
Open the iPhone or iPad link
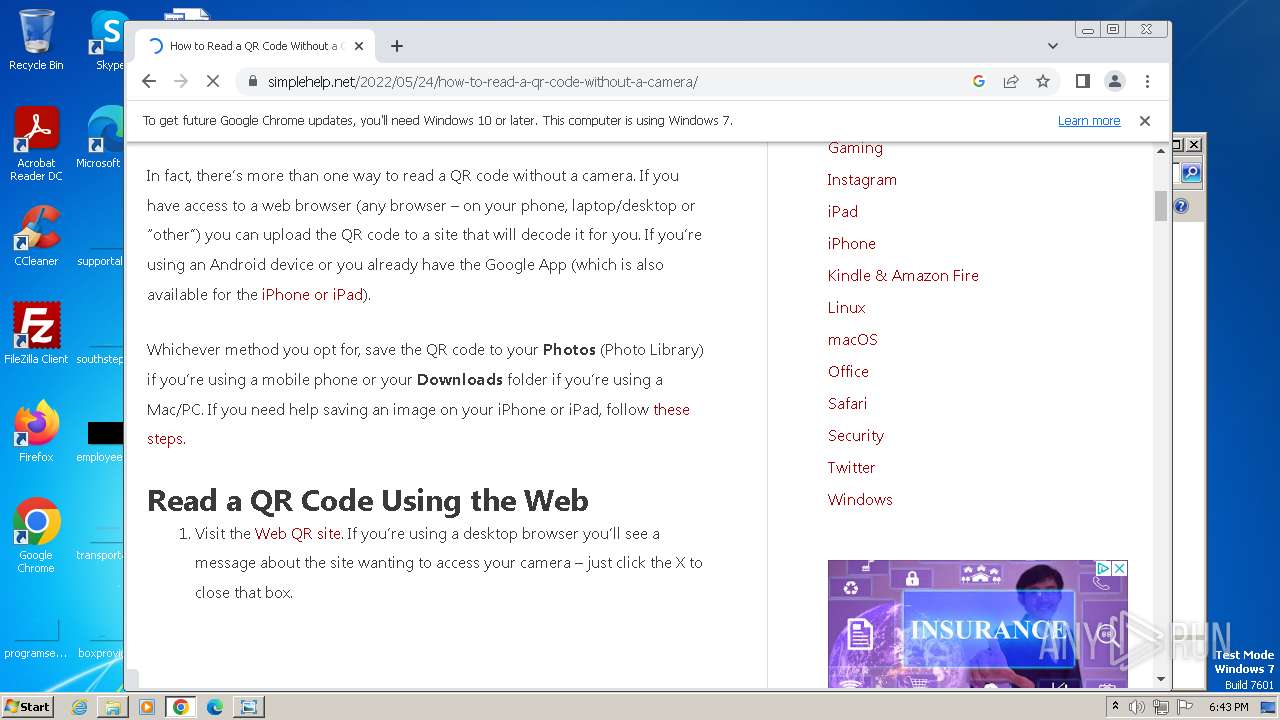click(313, 295)
